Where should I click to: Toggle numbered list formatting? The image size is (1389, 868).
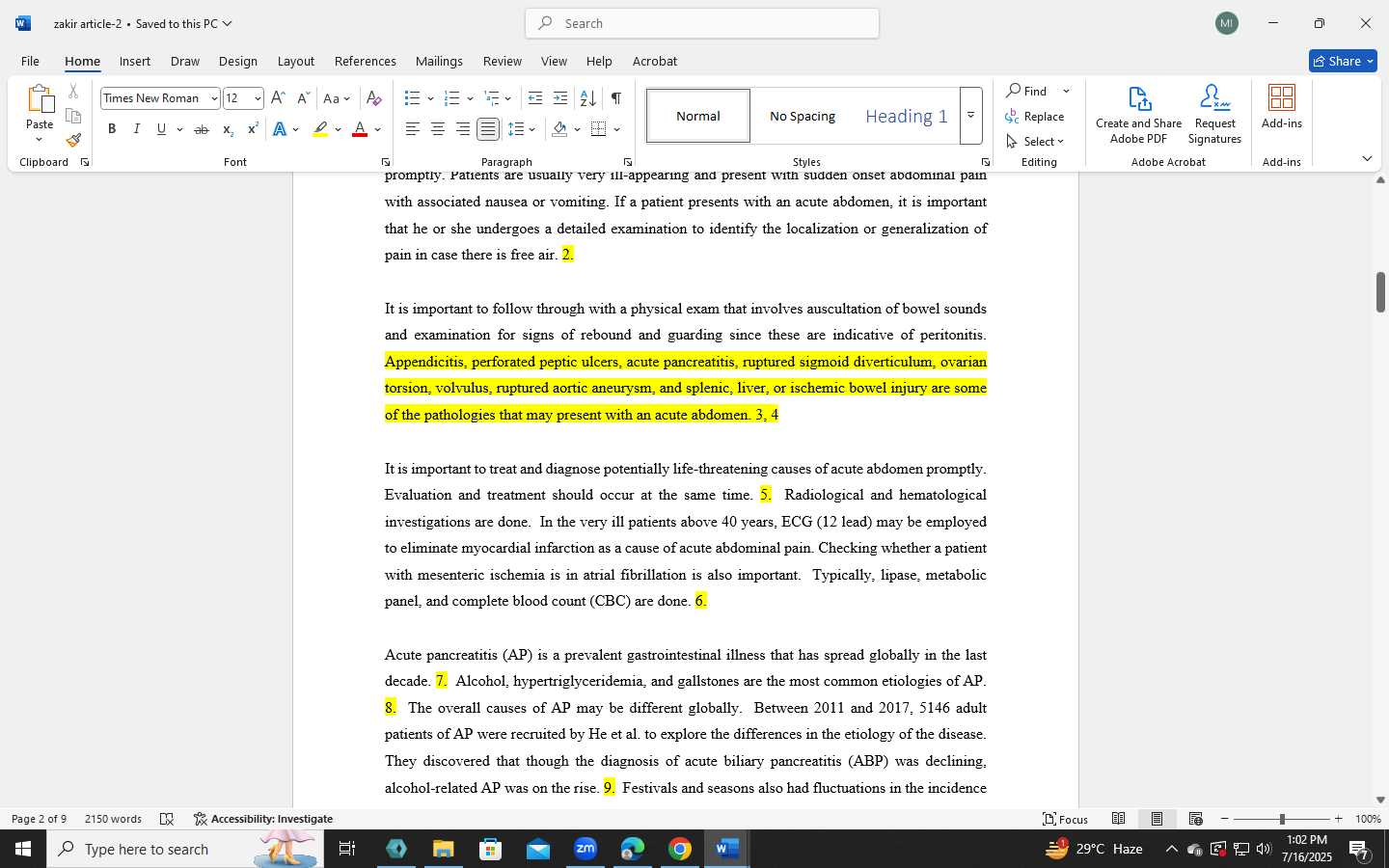(x=451, y=98)
